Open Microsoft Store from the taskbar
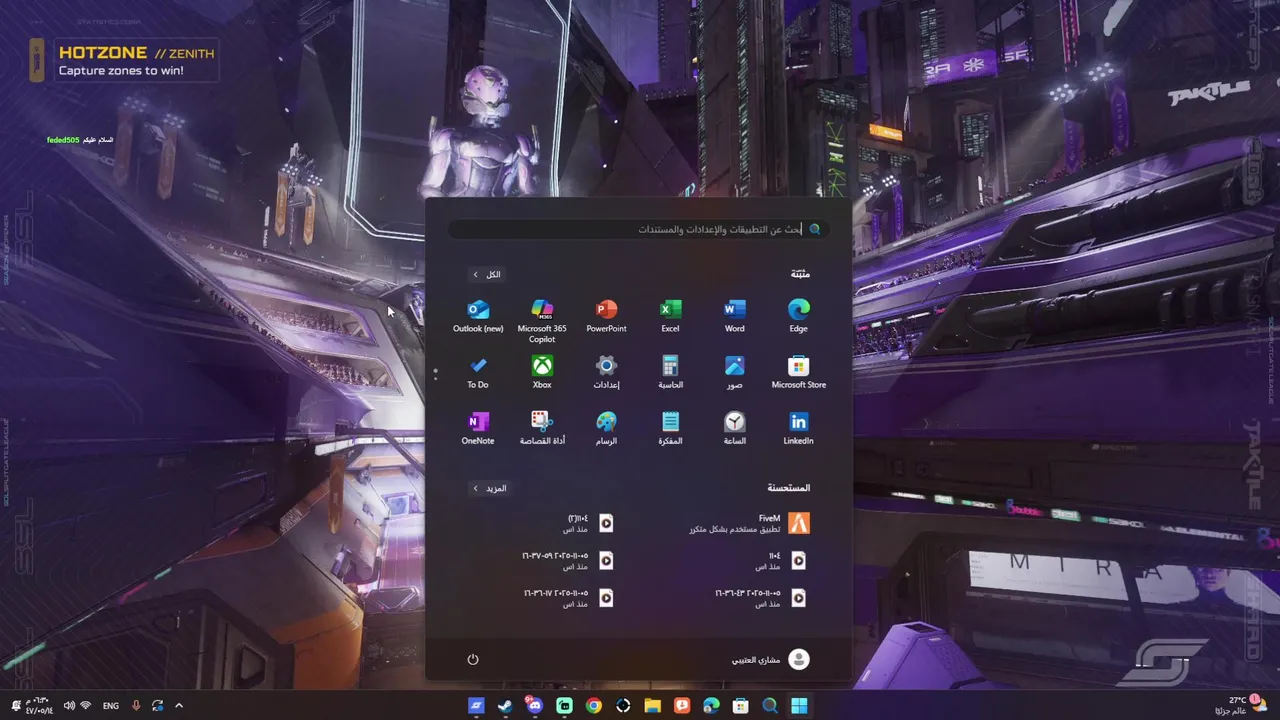This screenshot has width=1280, height=720. tap(740, 705)
